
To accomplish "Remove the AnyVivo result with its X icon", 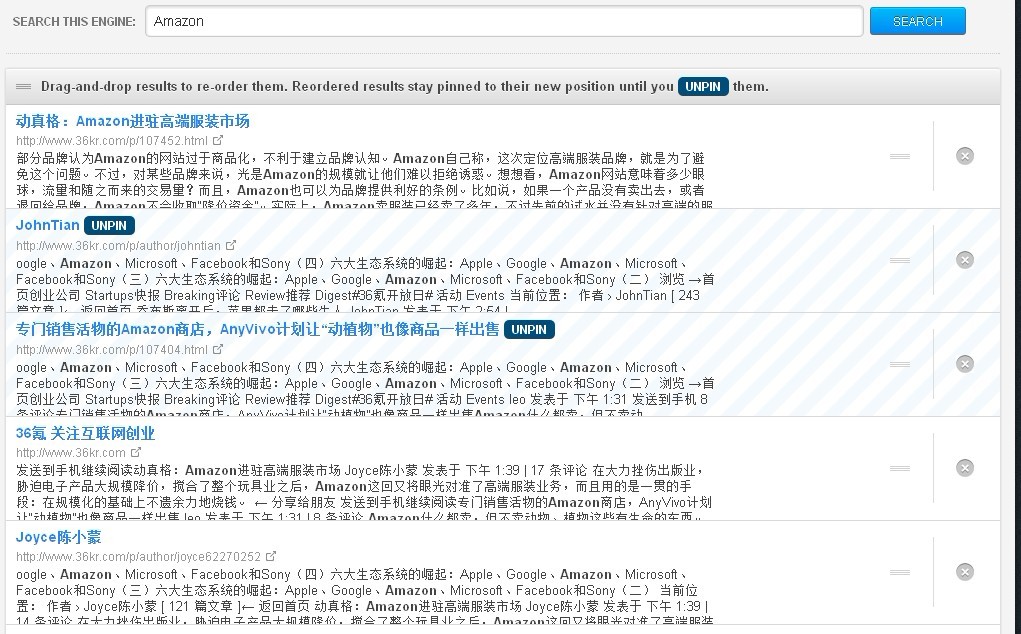I will 965,364.
